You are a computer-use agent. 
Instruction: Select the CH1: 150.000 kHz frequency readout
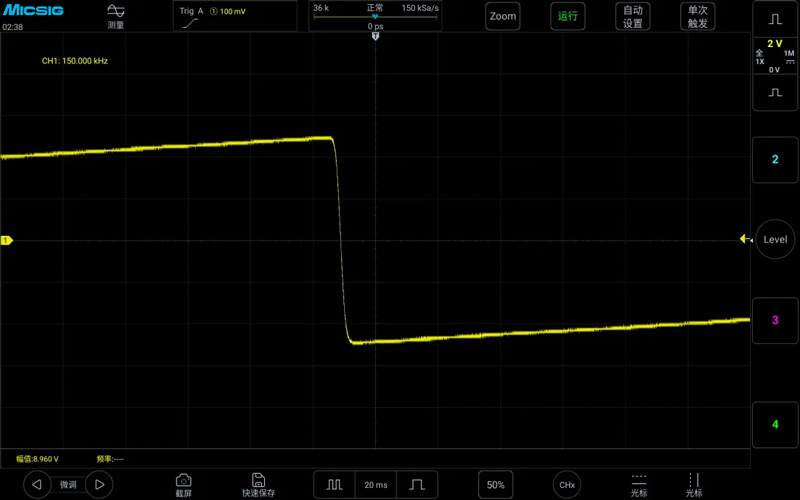74,61
